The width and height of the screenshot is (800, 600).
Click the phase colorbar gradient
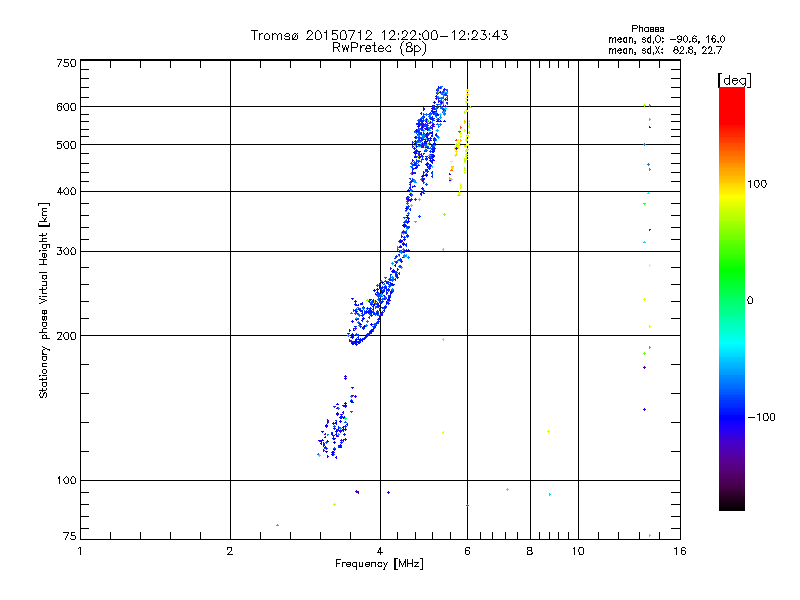click(x=732, y=299)
